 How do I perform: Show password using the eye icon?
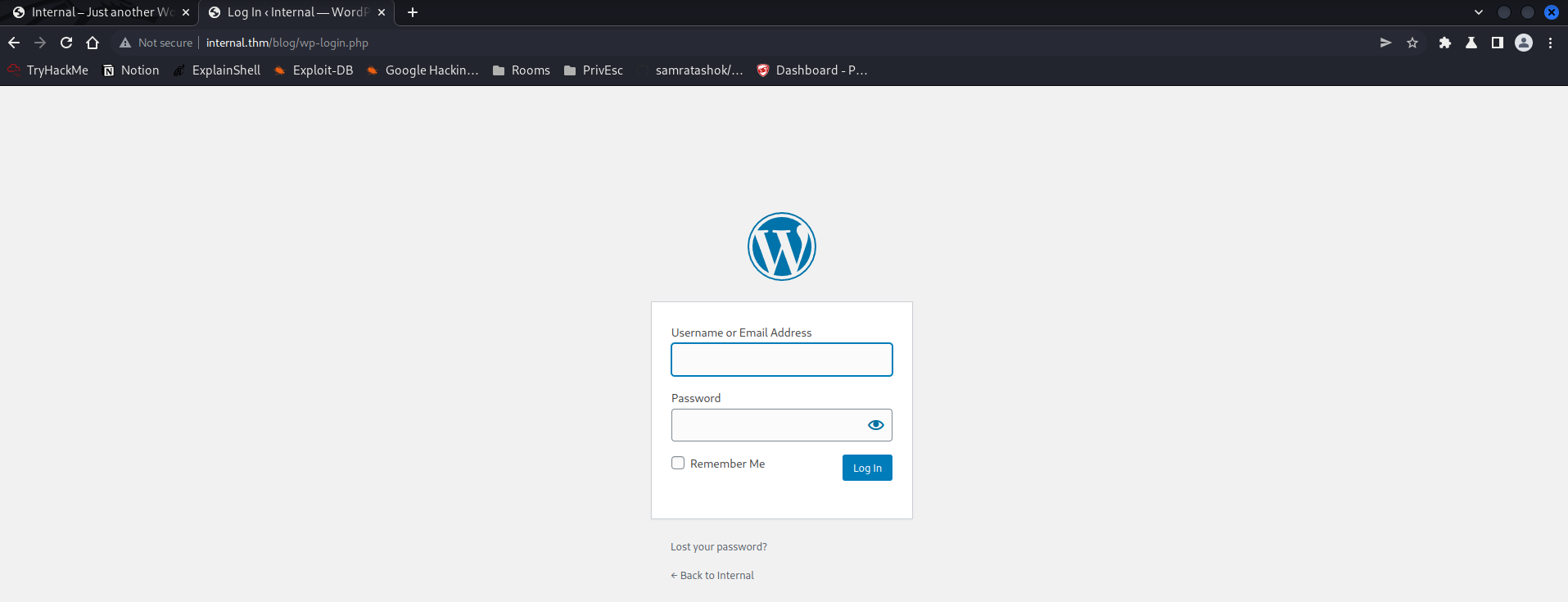coord(875,425)
